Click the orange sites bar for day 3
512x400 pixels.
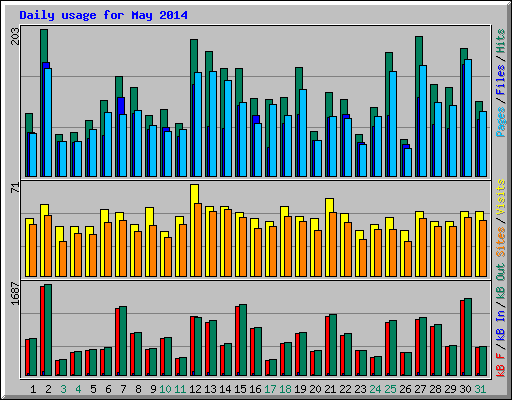coord(63,259)
